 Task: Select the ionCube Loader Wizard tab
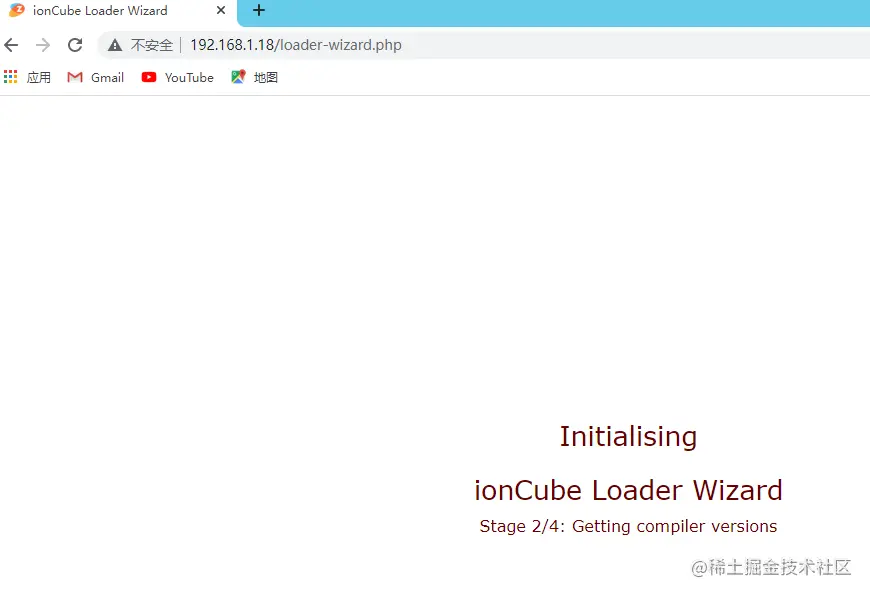[118, 11]
